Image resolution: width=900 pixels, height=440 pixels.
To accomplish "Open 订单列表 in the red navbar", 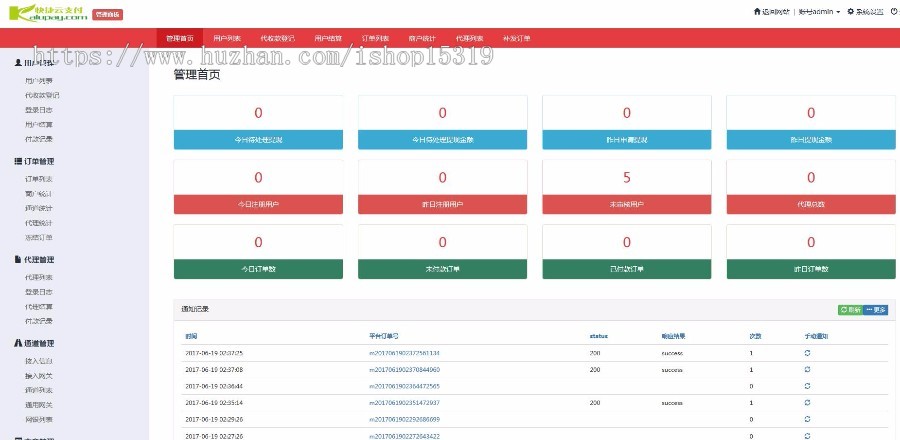I will pyautogui.click(x=375, y=38).
